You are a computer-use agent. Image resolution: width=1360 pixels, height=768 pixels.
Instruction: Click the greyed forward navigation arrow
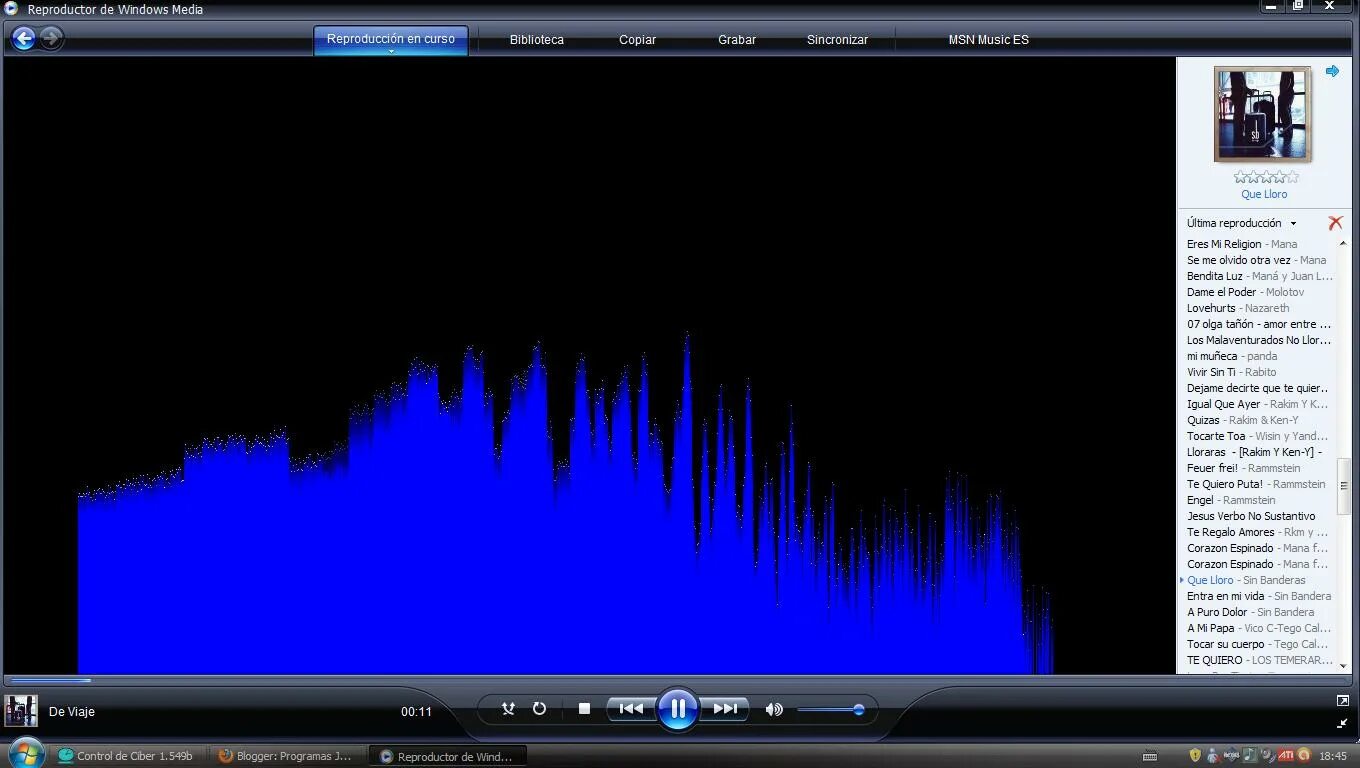(51, 39)
